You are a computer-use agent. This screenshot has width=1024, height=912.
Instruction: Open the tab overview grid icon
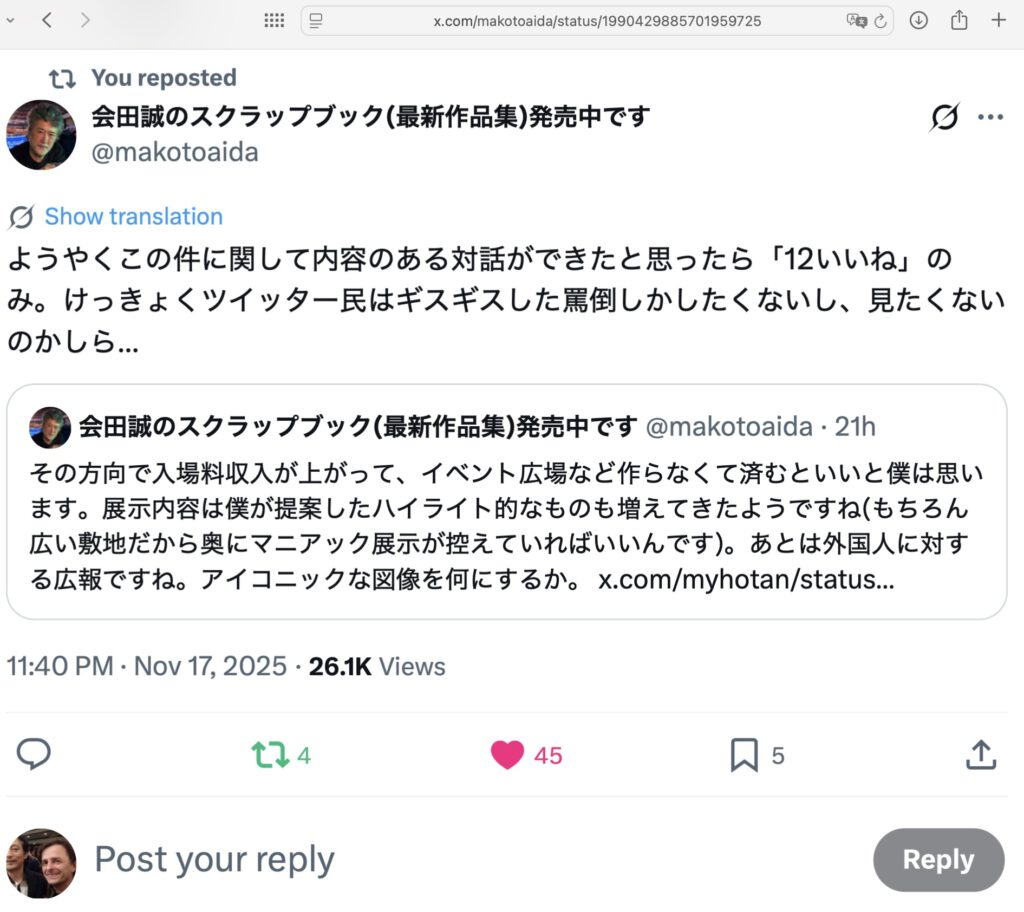(x=273, y=20)
